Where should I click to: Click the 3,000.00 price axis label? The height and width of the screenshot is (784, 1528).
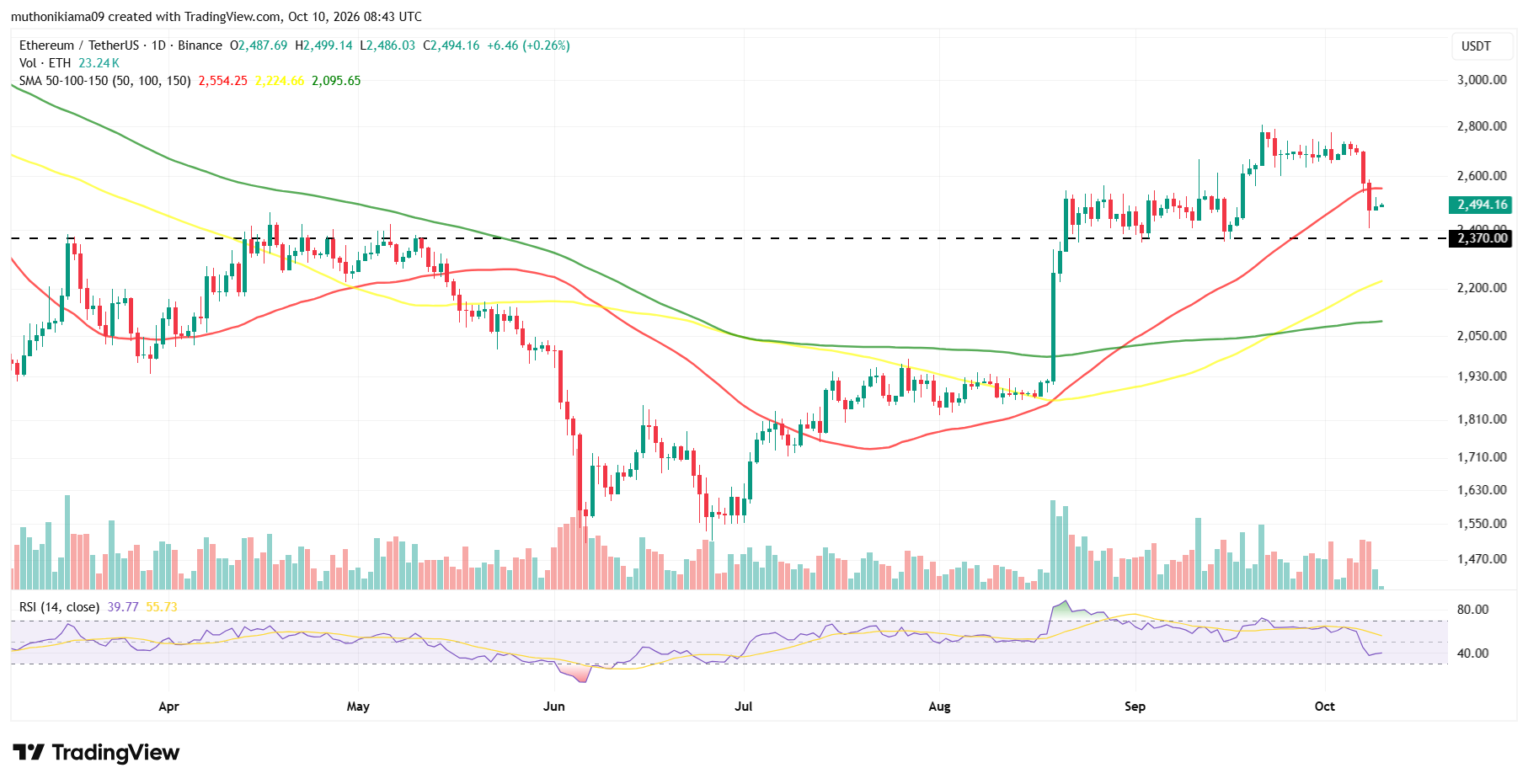point(1482,80)
